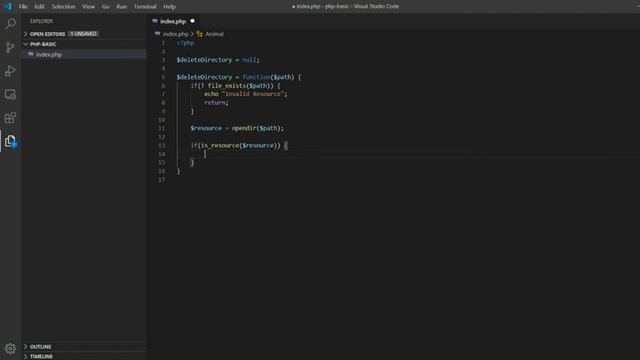Click the PHP file icon beside index.php in explorer
The image size is (640, 360).
31,54
